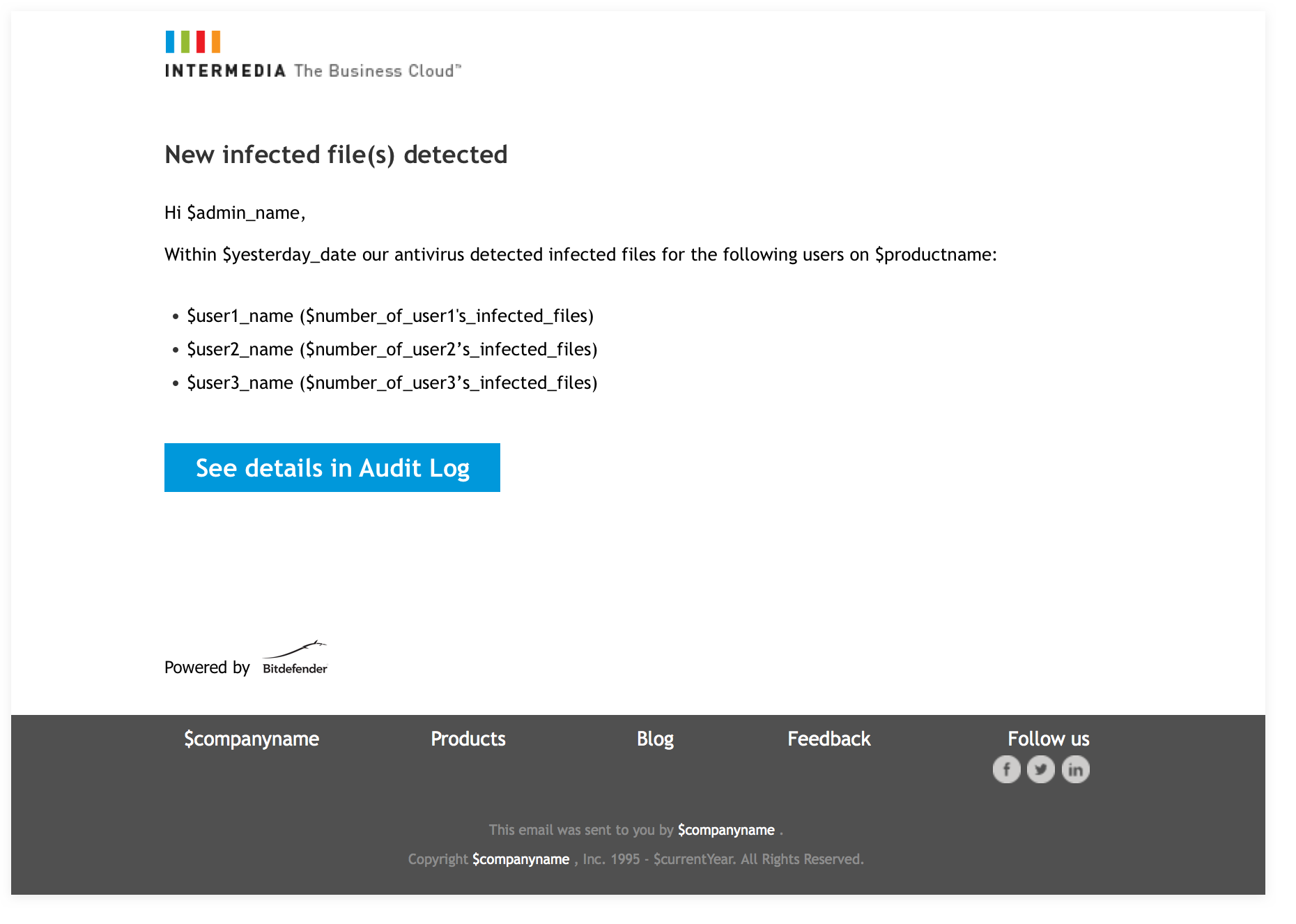Screen dimensions: 1296x924
Task: Select the $user1_name list entry
Action: click(390, 316)
